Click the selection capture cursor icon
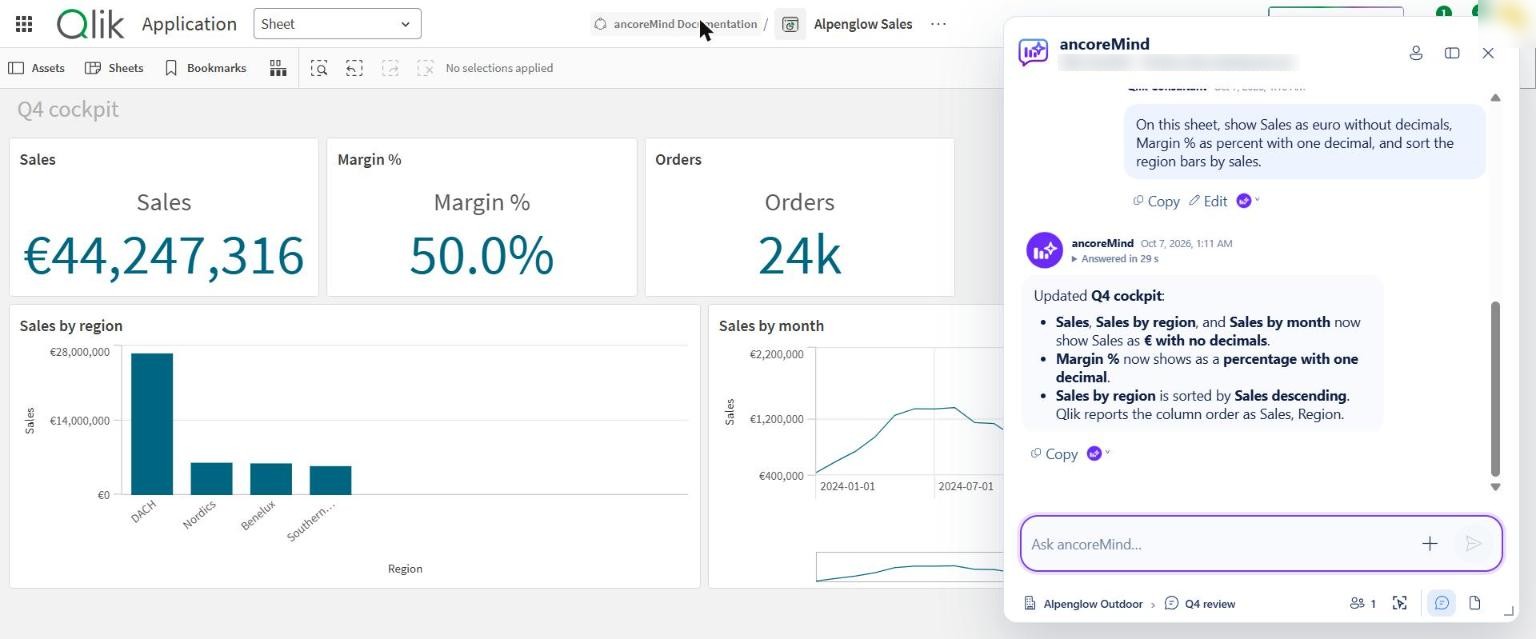This screenshot has width=1536, height=639. pyautogui.click(x=1400, y=603)
